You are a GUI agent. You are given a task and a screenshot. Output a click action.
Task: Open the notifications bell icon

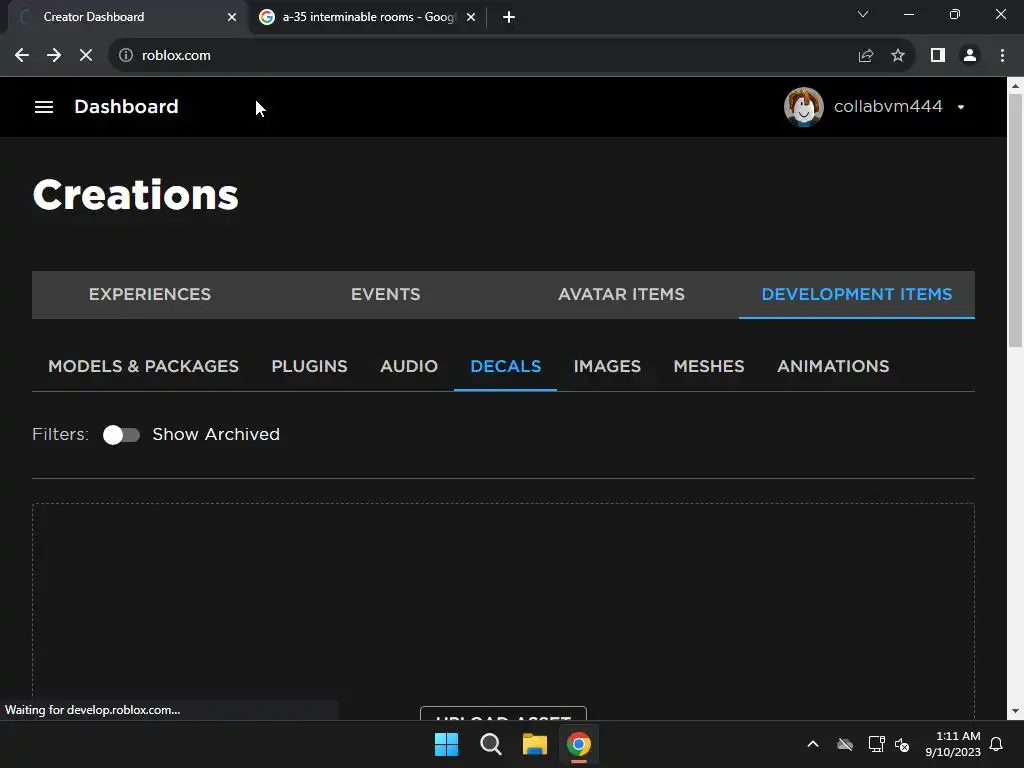997,744
